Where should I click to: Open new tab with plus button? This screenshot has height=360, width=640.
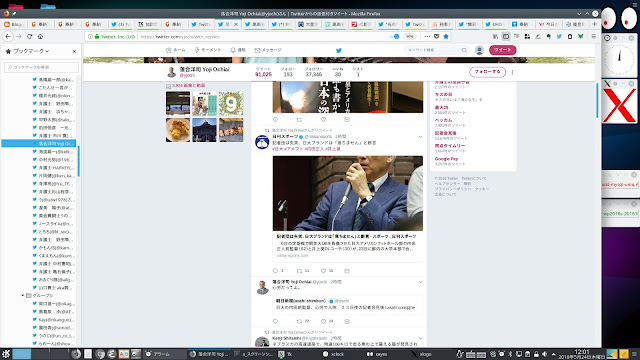pos(594,24)
